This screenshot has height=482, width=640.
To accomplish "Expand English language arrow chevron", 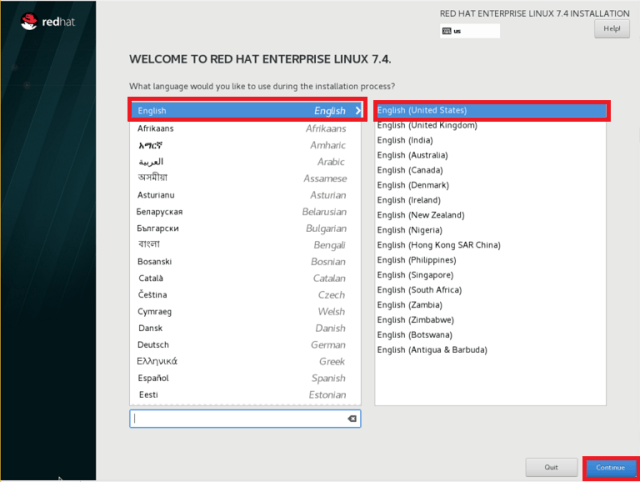I will click(x=358, y=110).
